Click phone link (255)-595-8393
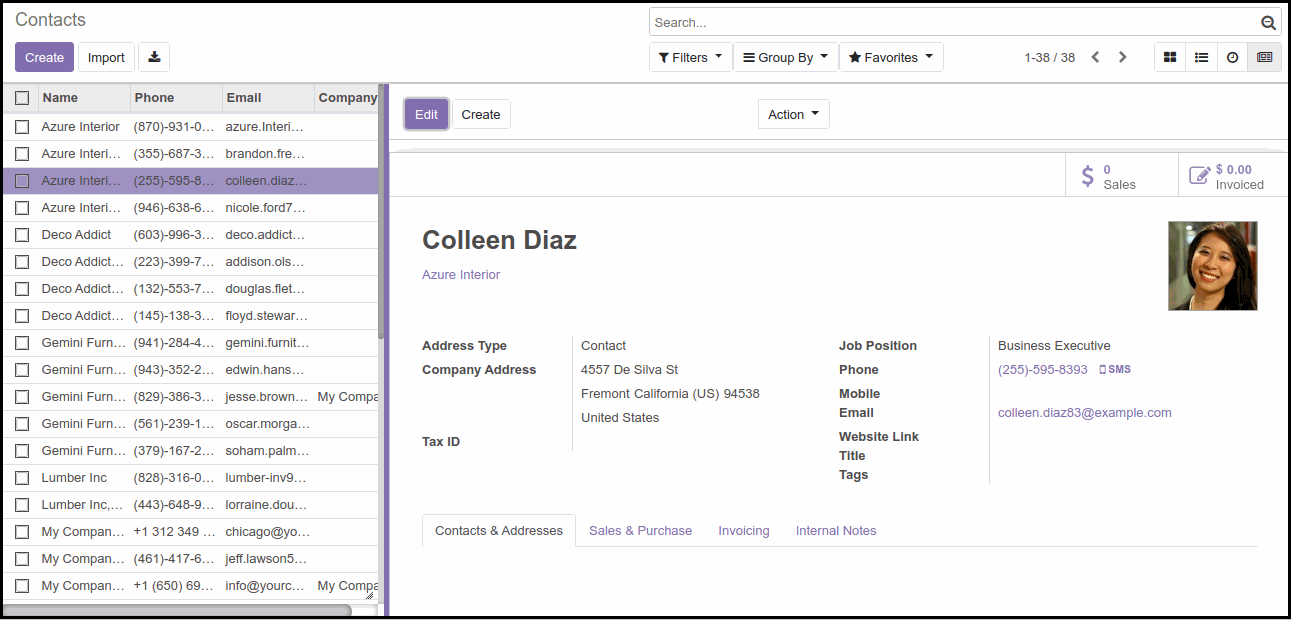Image resolution: width=1291 pixels, height=620 pixels. [1043, 369]
